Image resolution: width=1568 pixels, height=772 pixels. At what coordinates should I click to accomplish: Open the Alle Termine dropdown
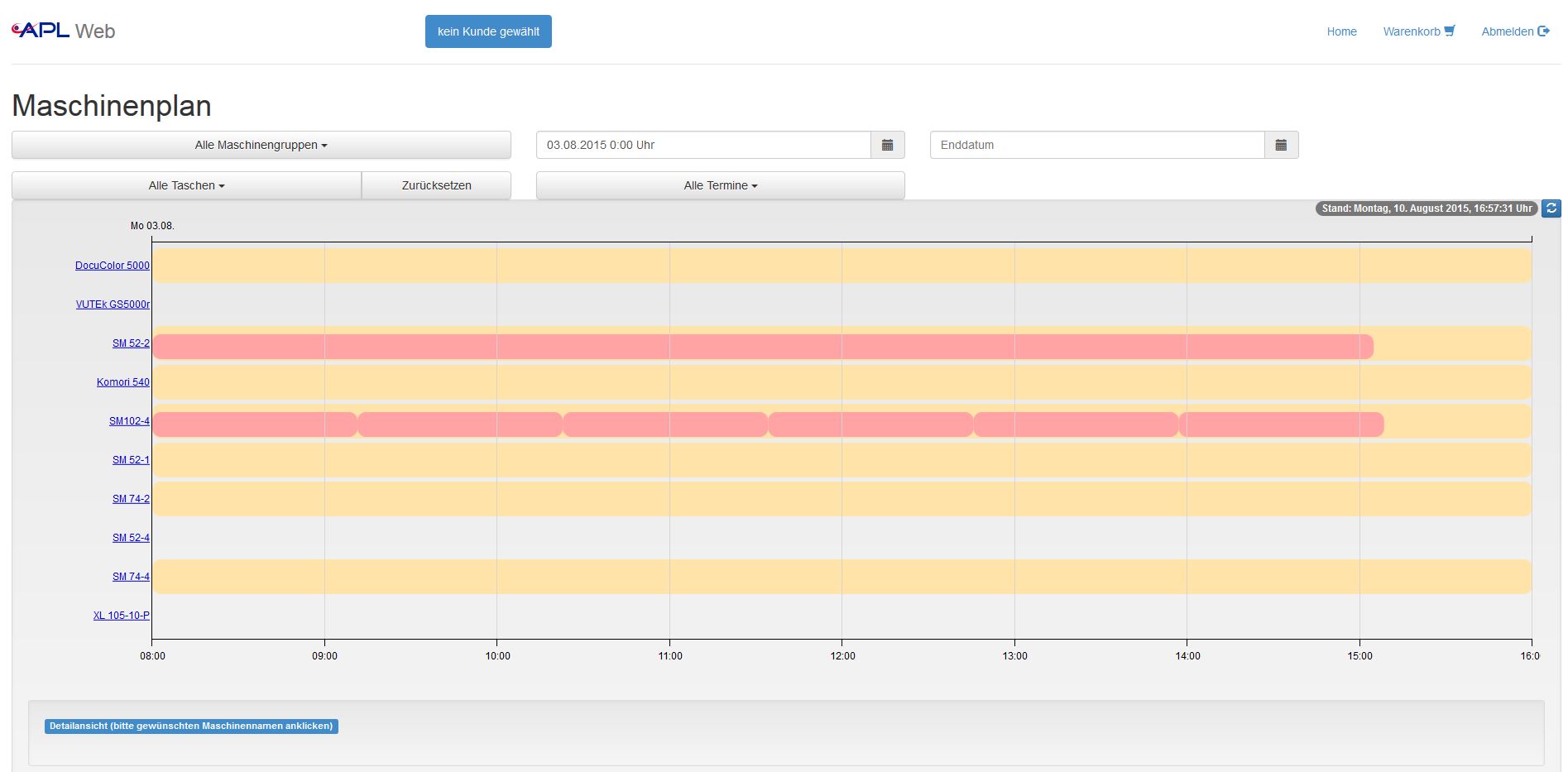[x=720, y=185]
